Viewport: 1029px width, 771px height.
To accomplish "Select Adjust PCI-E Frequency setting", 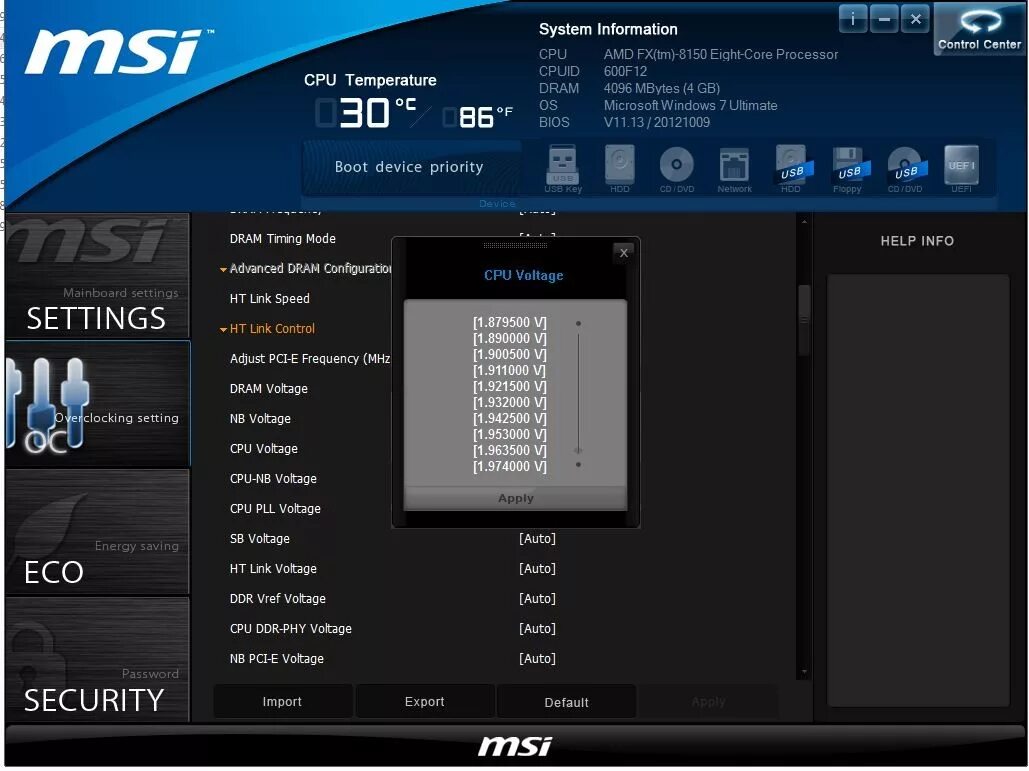I will coord(310,359).
